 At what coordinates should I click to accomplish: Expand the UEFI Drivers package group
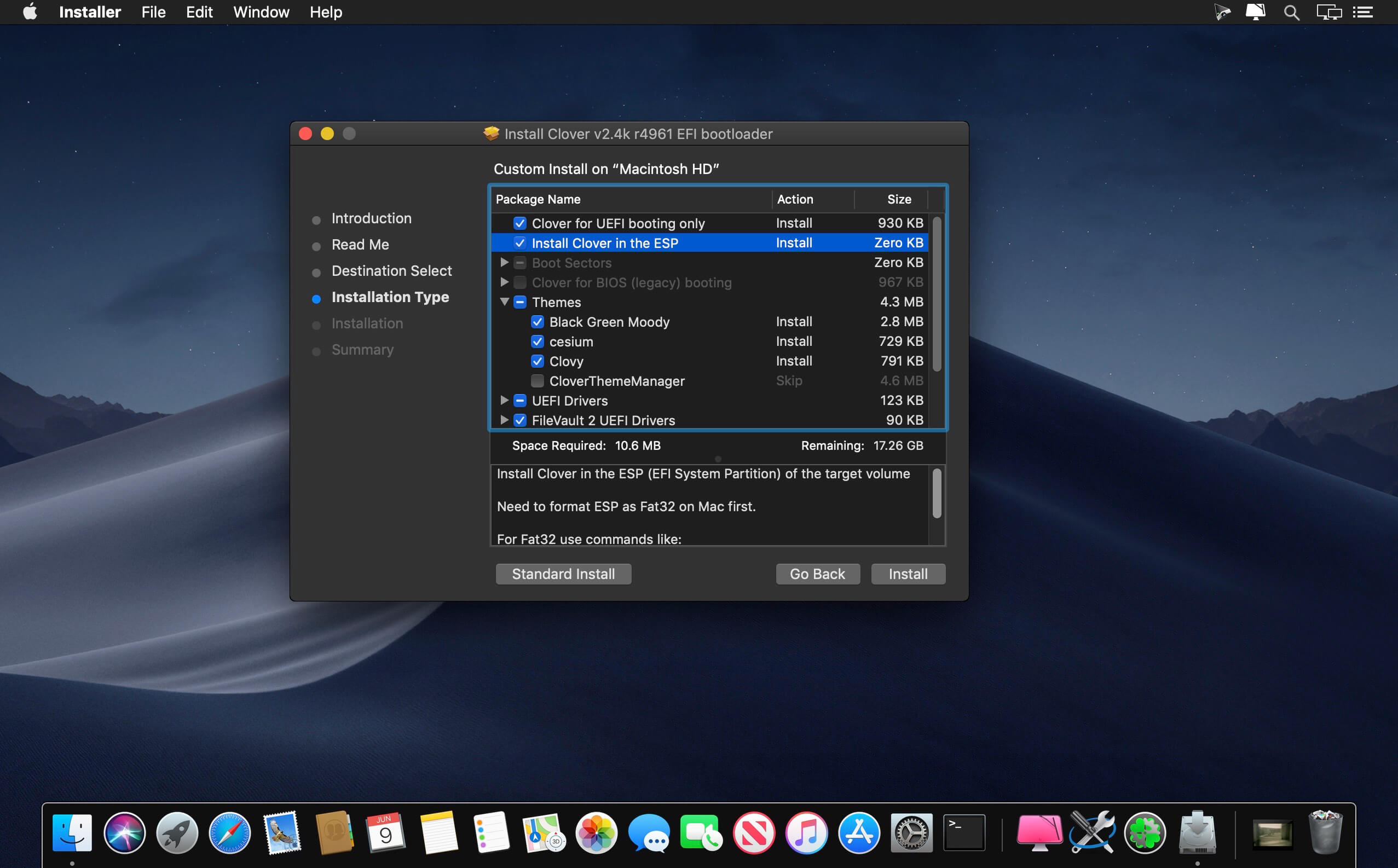pos(504,400)
